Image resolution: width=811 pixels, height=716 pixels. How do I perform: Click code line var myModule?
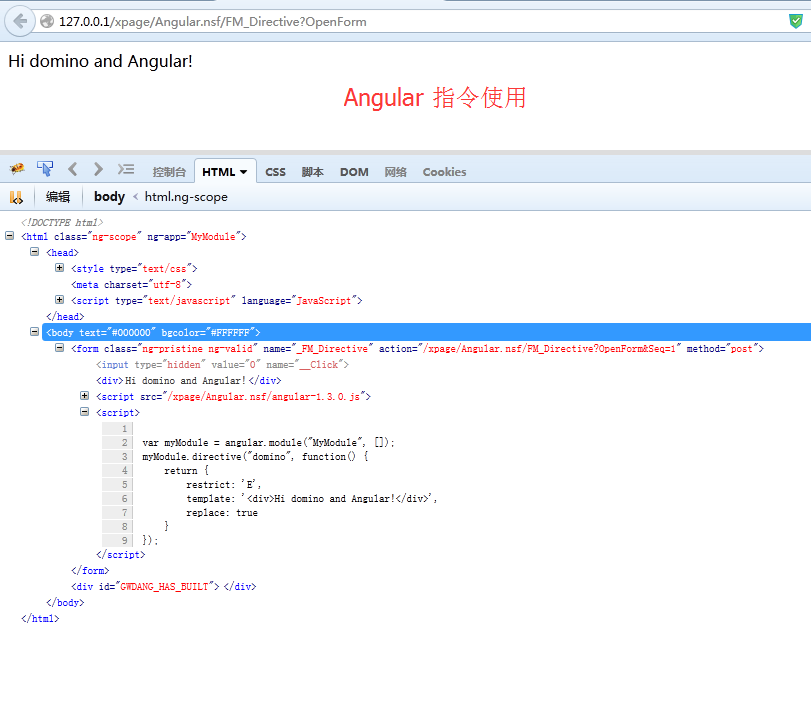point(268,443)
